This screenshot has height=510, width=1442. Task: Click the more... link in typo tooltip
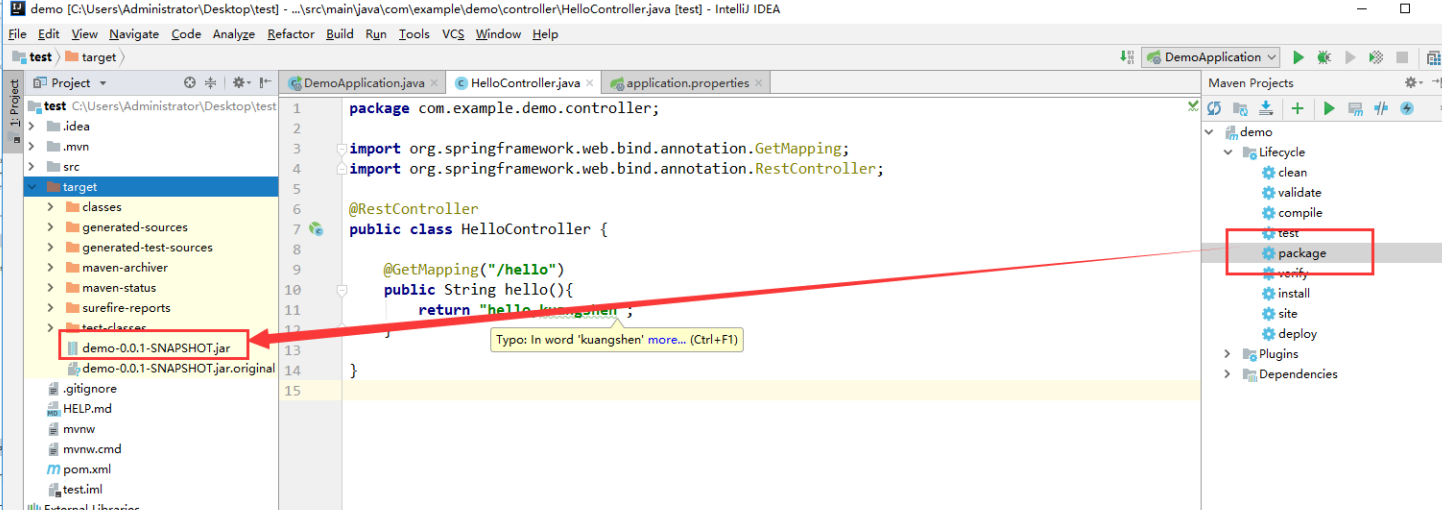click(x=667, y=340)
